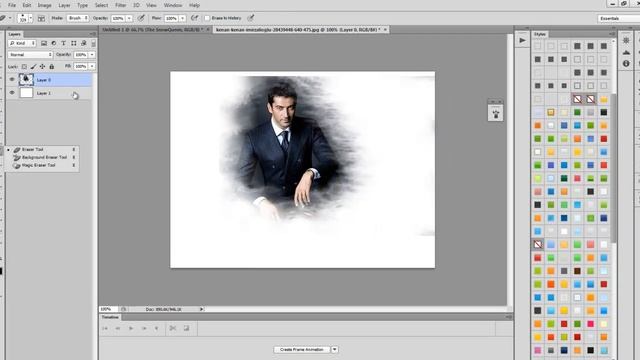Select the Styles panel tab
Viewport: 640px width, 360px height.
click(x=540, y=34)
